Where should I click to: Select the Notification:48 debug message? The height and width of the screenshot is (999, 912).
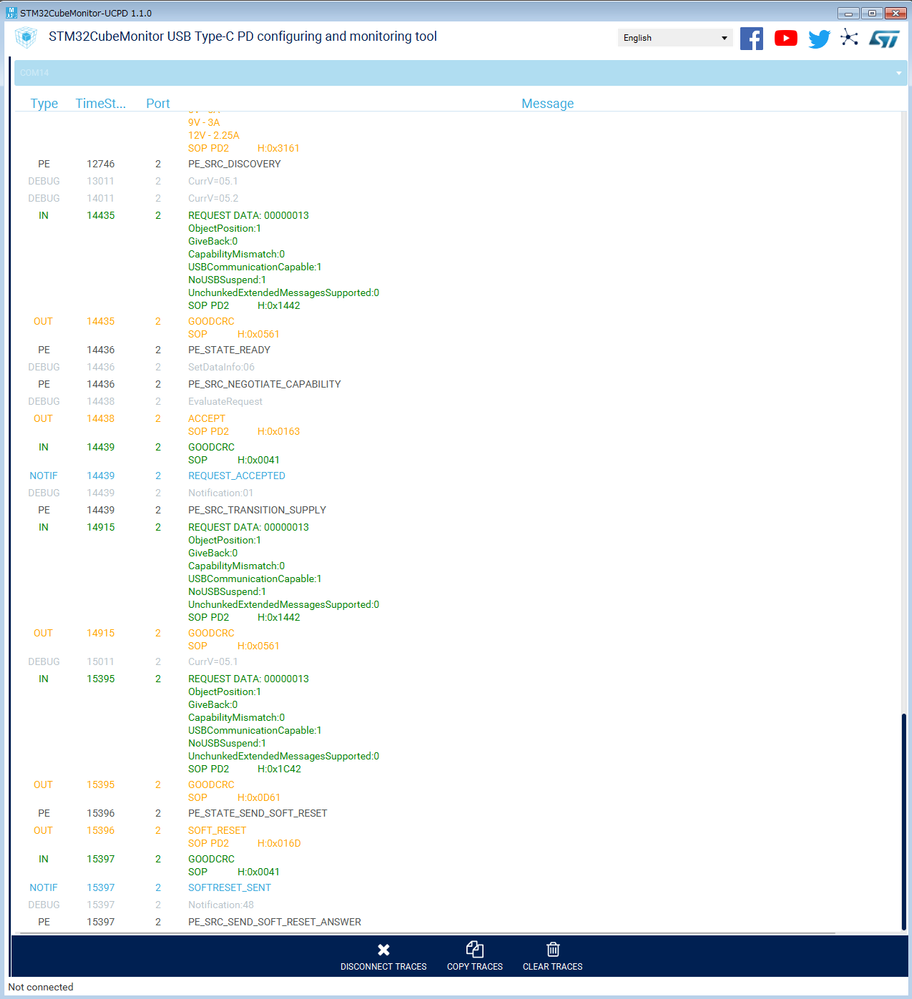pos(221,905)
